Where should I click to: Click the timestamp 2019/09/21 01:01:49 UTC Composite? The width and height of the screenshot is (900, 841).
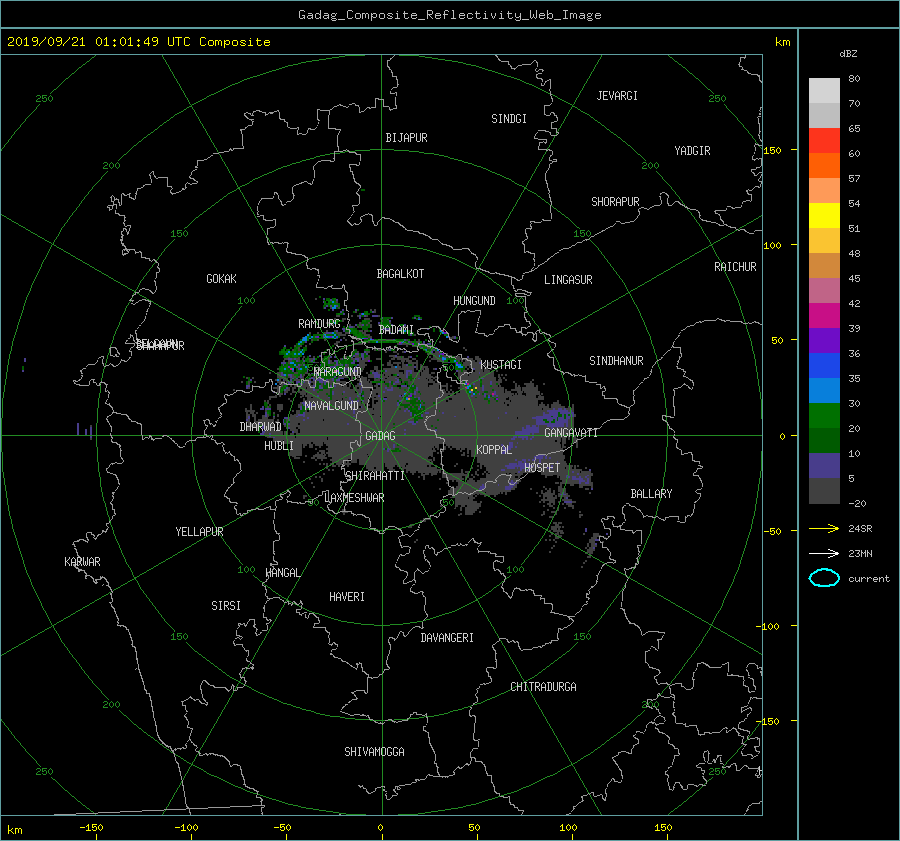pyautogui.click(x=138, y=42)
